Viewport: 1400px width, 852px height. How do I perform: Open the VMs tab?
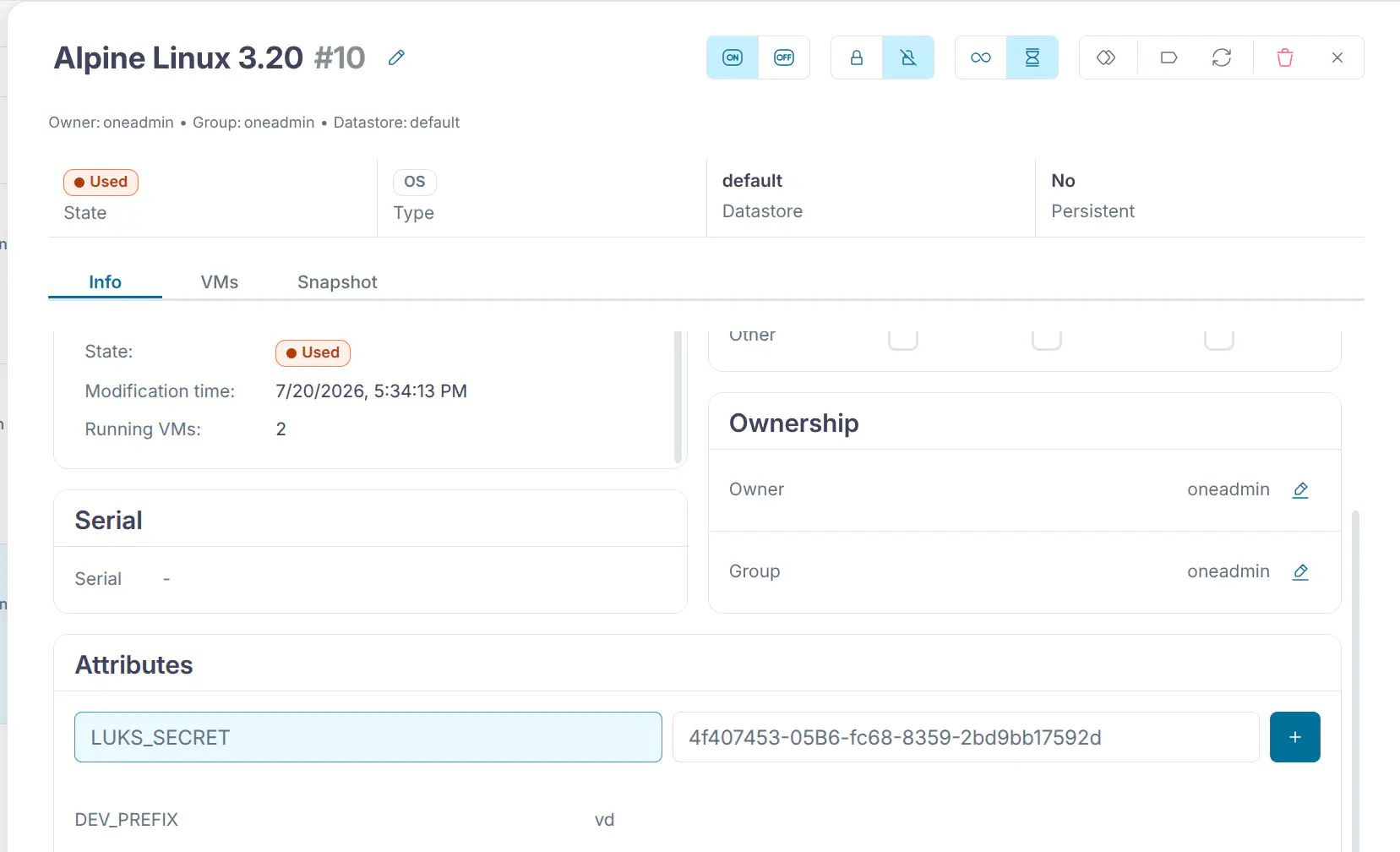(220, 282)
